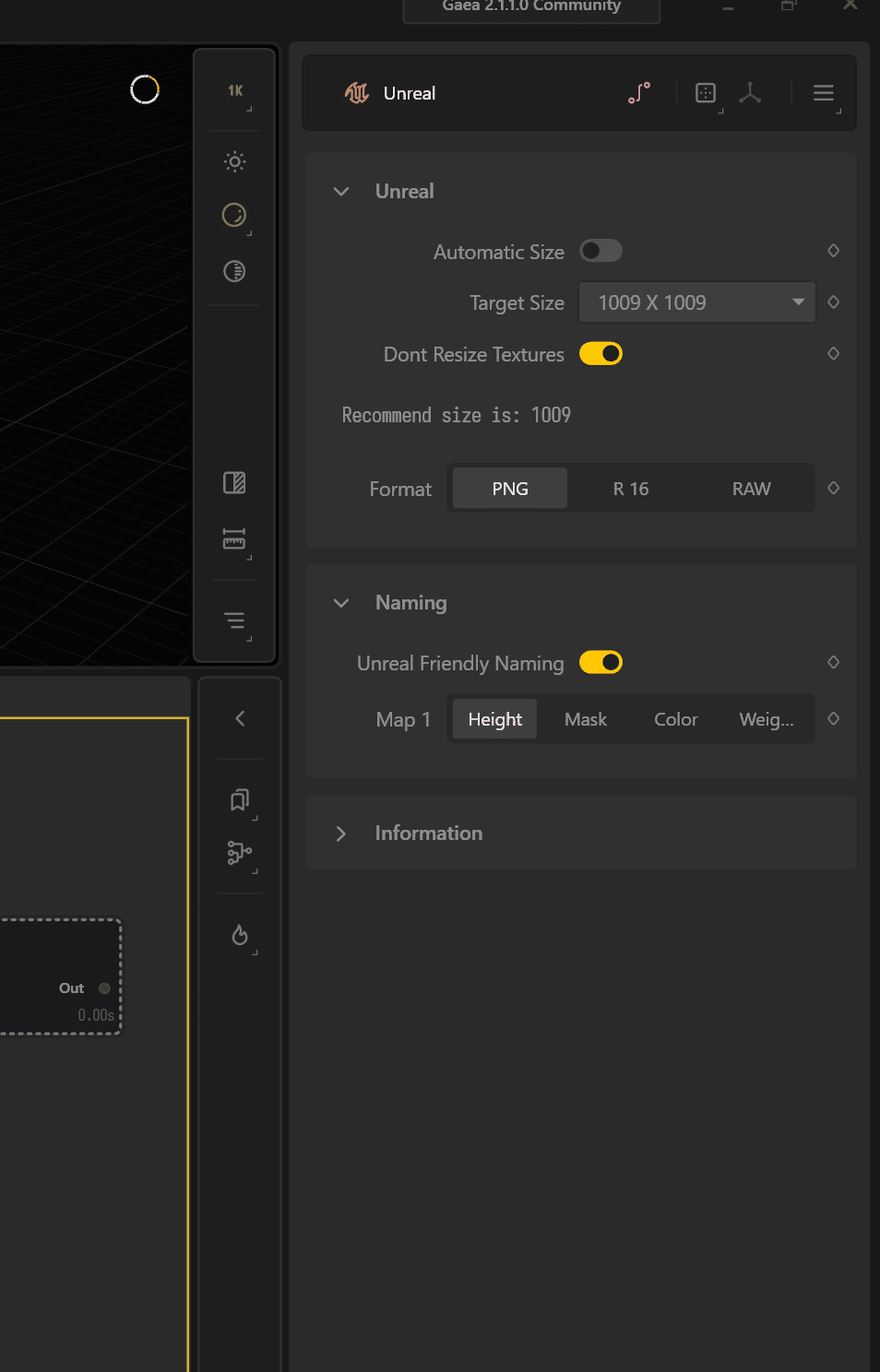880x1372 pixels.
Task: Open the sun lighting settings icon
Action: (x=235, y=162)
